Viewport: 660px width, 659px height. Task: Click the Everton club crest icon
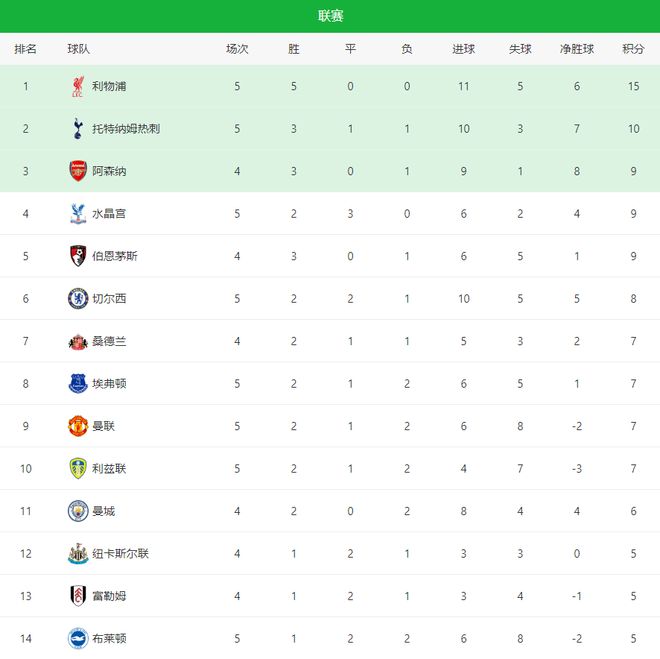click(x=78, y=384)
